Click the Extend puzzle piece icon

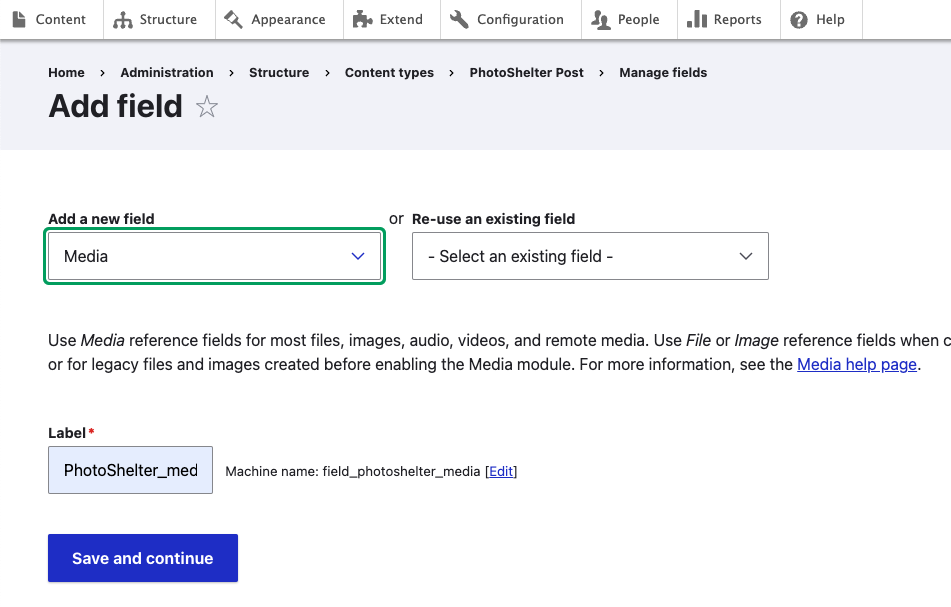tap(363, 19)
